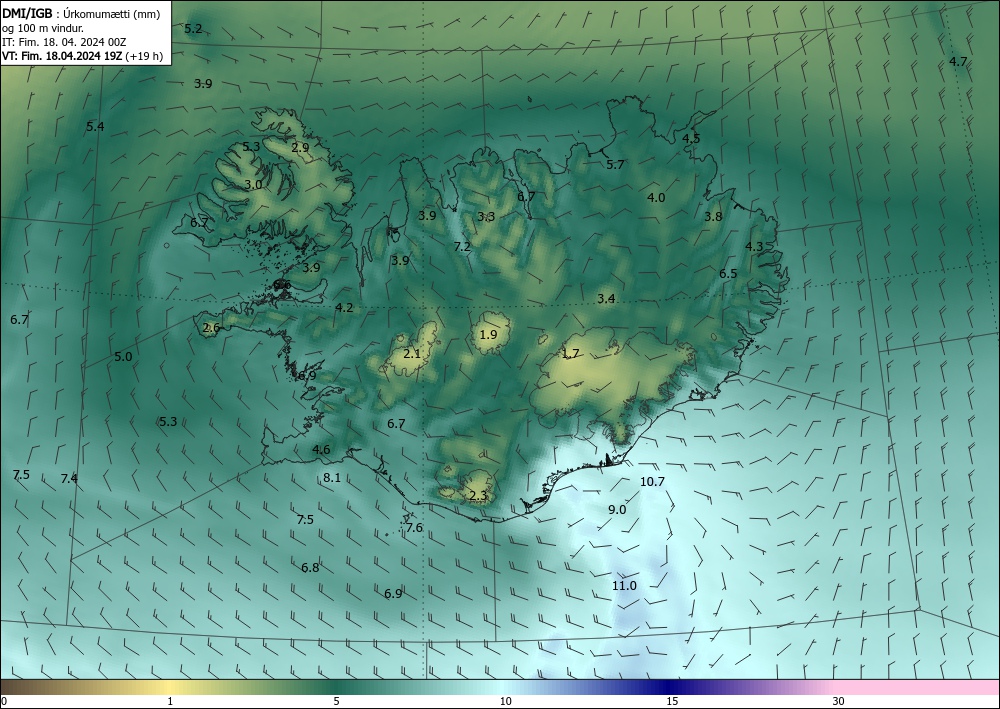The width and height of the screenshot is (1000, 709).
Task: Click the value 6.5 in east Iceland
Action: pos(728,274)
